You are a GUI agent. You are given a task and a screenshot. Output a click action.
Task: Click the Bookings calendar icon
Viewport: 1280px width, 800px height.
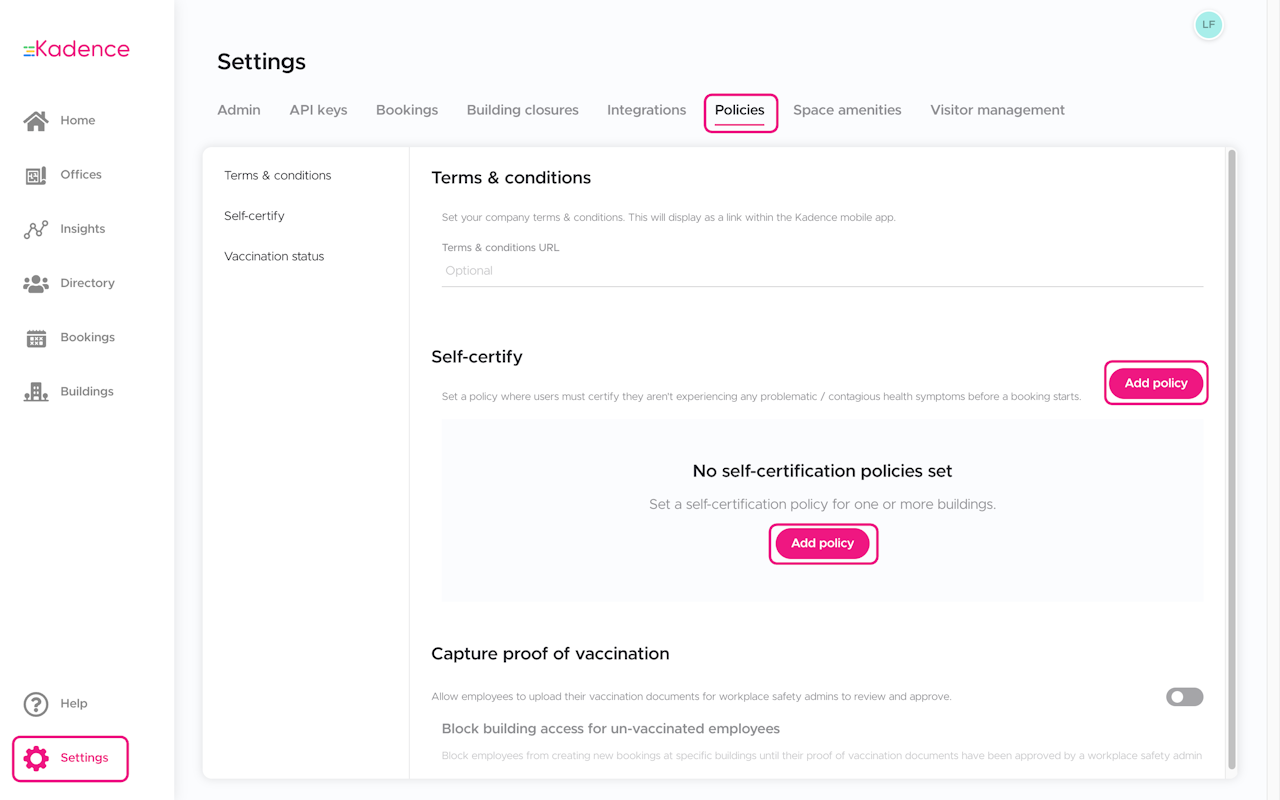[36, 338]
